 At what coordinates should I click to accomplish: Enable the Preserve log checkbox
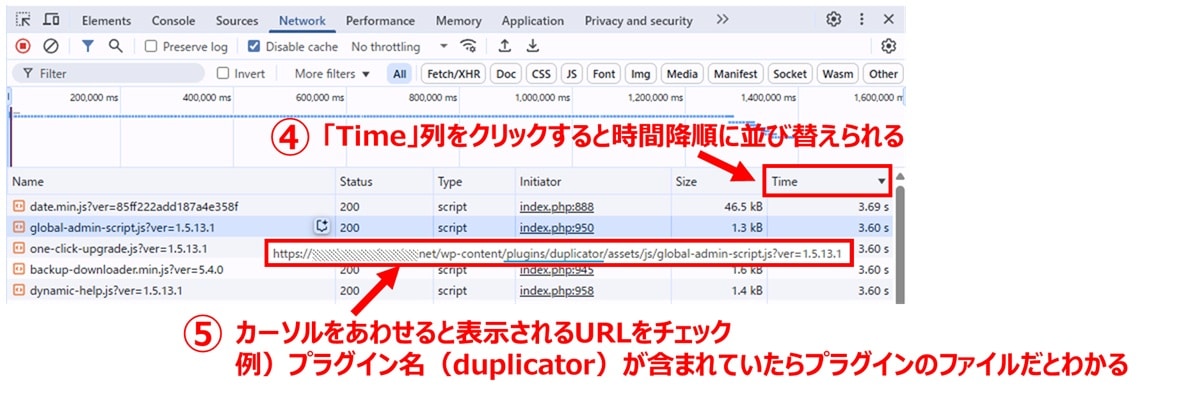151,47
